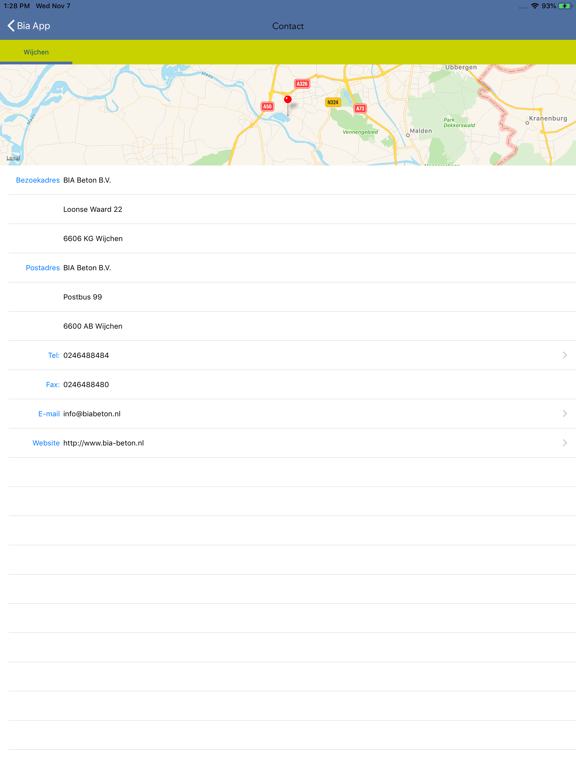
Task: Tap Vennengebied label on map
Action: coord(360,132)
